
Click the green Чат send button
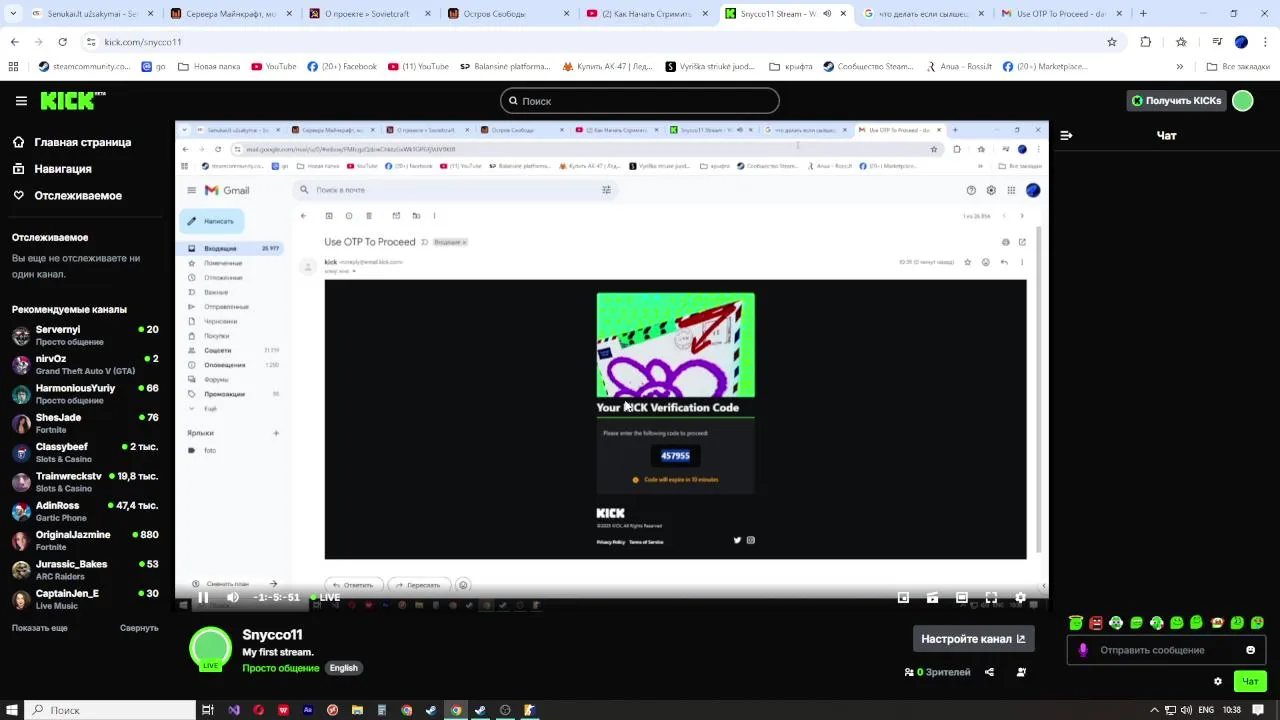click(1250, 681)
